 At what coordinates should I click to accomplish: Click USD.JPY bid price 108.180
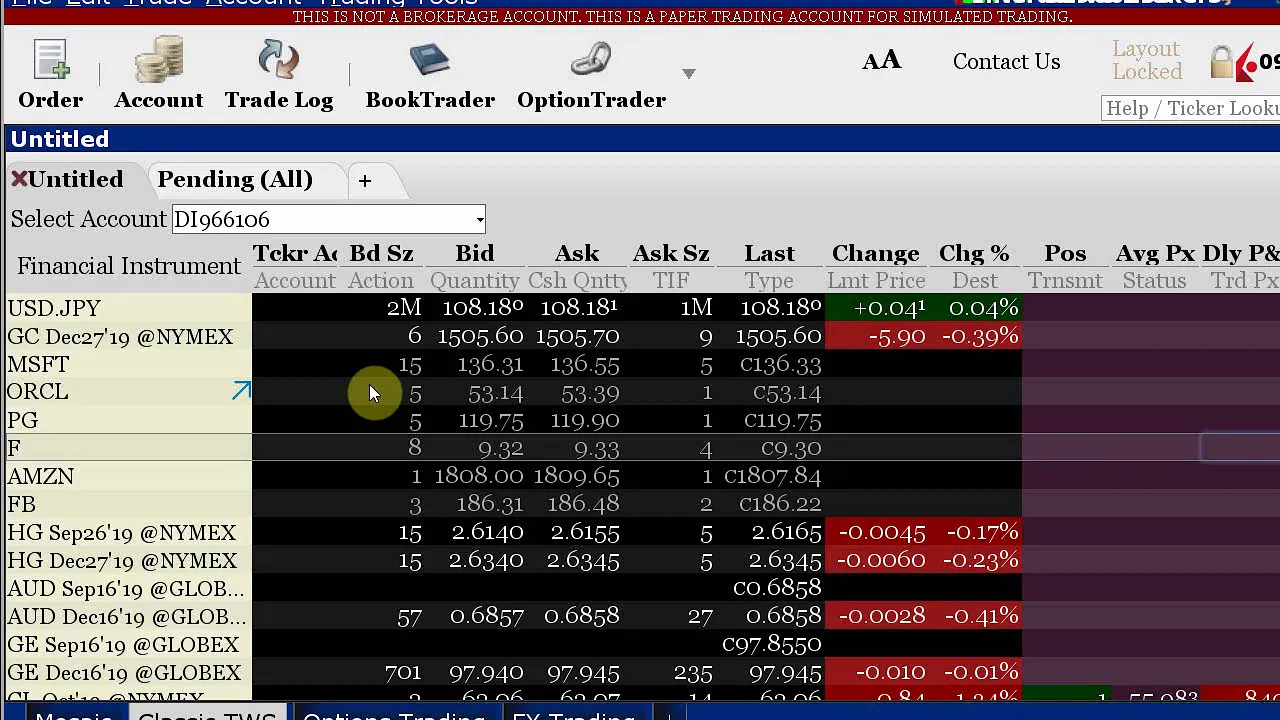482,307
